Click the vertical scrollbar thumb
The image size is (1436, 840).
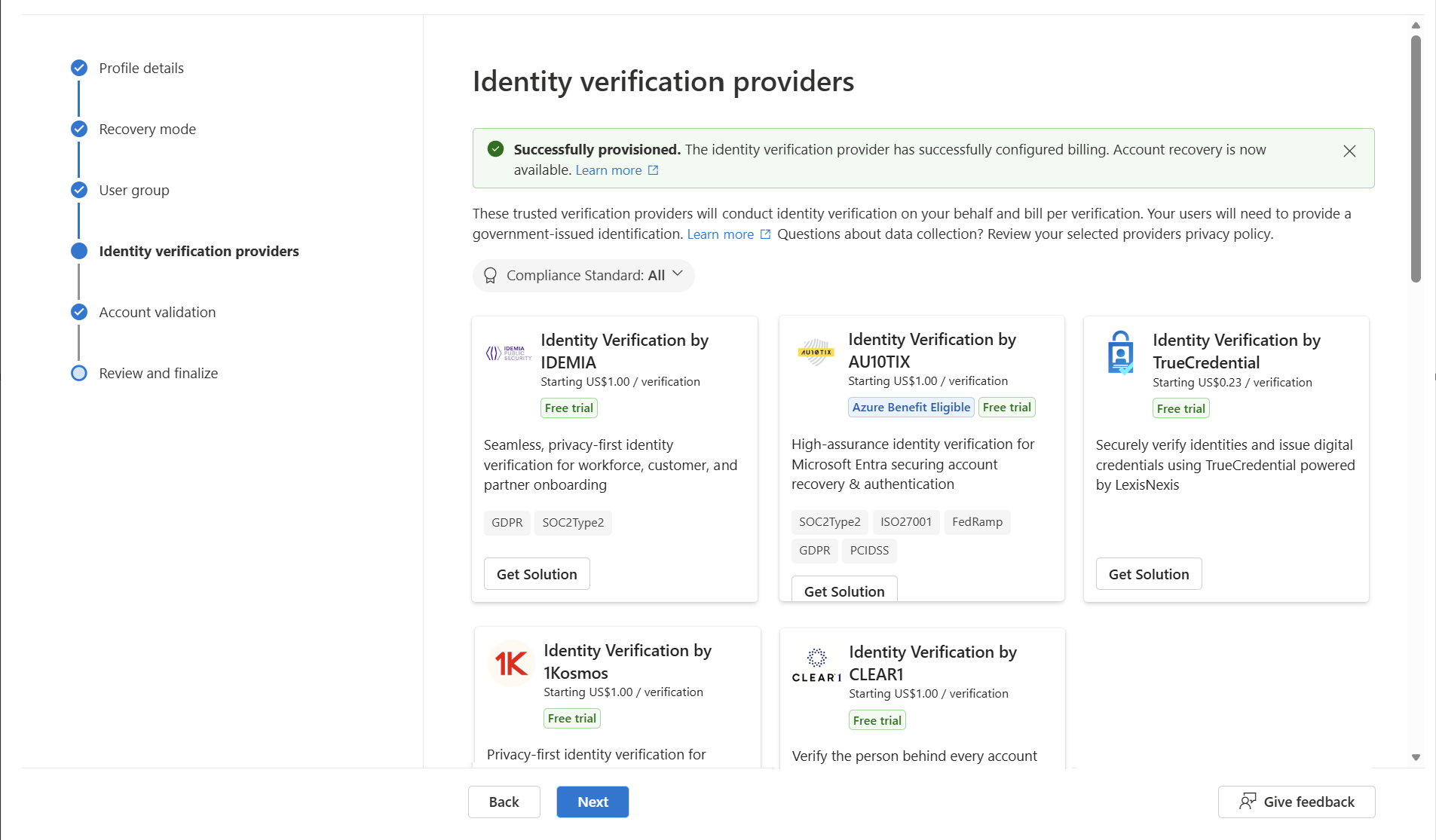coord(1416,158)
